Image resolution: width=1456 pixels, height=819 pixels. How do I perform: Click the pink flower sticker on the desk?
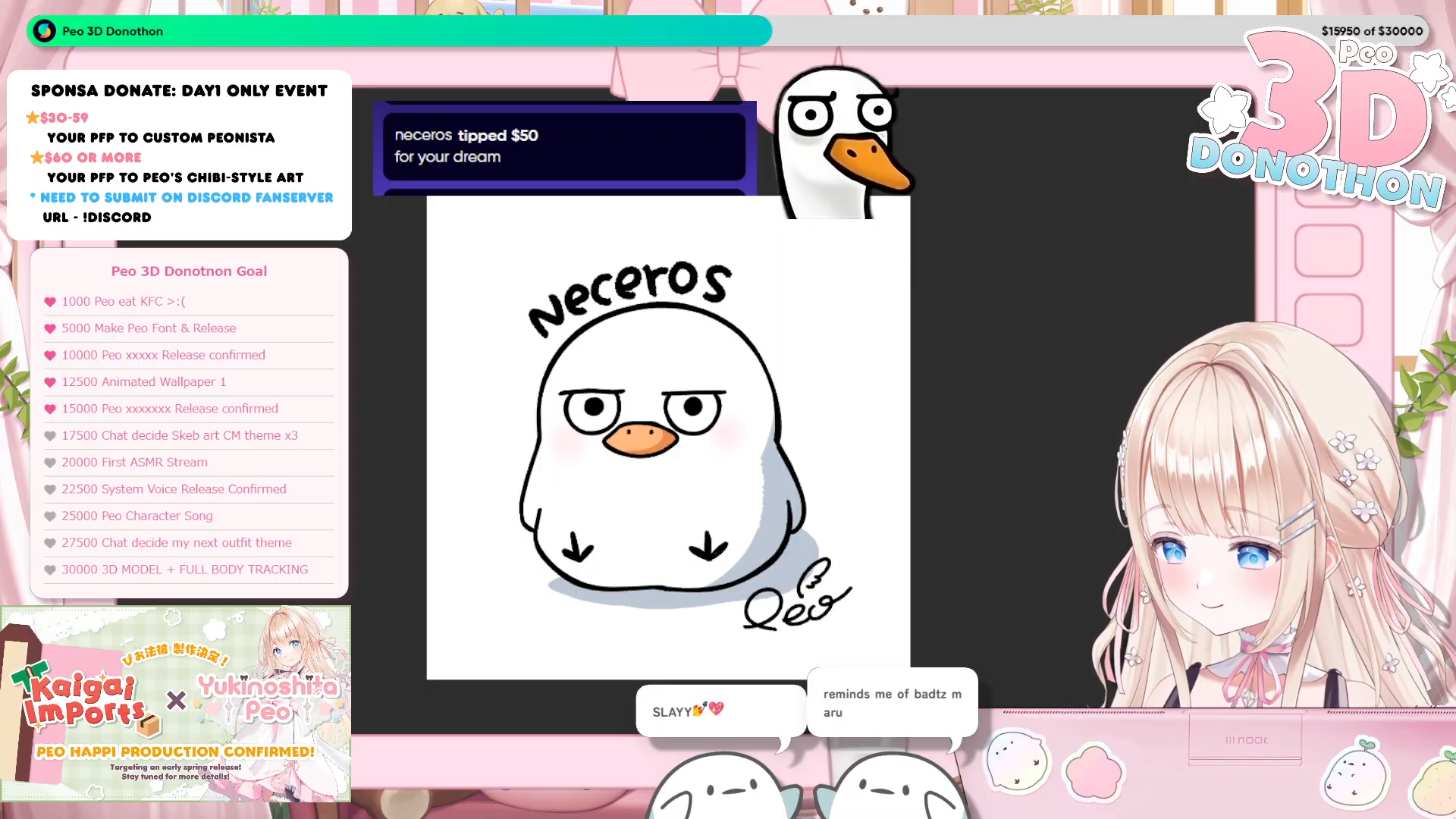[1093, 773]
